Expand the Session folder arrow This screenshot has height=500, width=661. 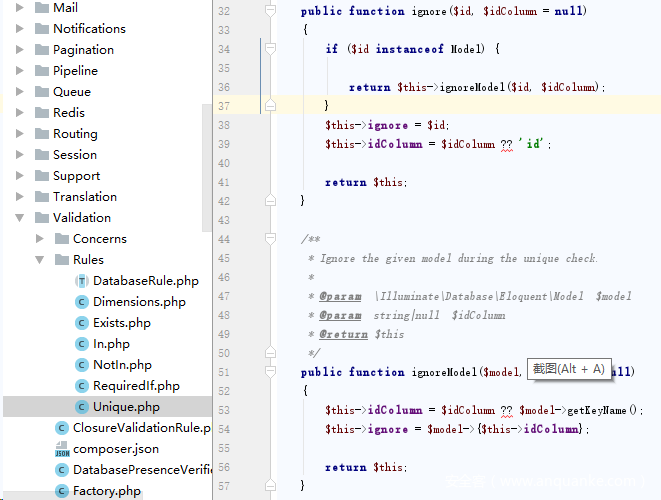coord(19,155)
